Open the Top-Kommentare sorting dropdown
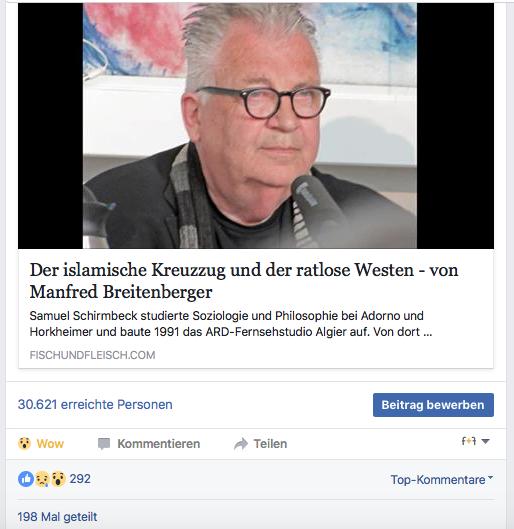The image size is (514, 529). point(441,479)
